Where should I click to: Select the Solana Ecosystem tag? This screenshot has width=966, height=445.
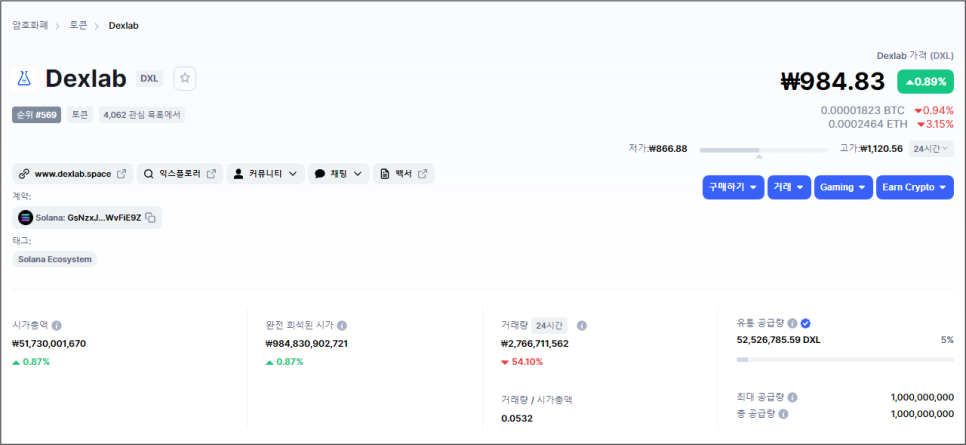[x=55, y=259]
